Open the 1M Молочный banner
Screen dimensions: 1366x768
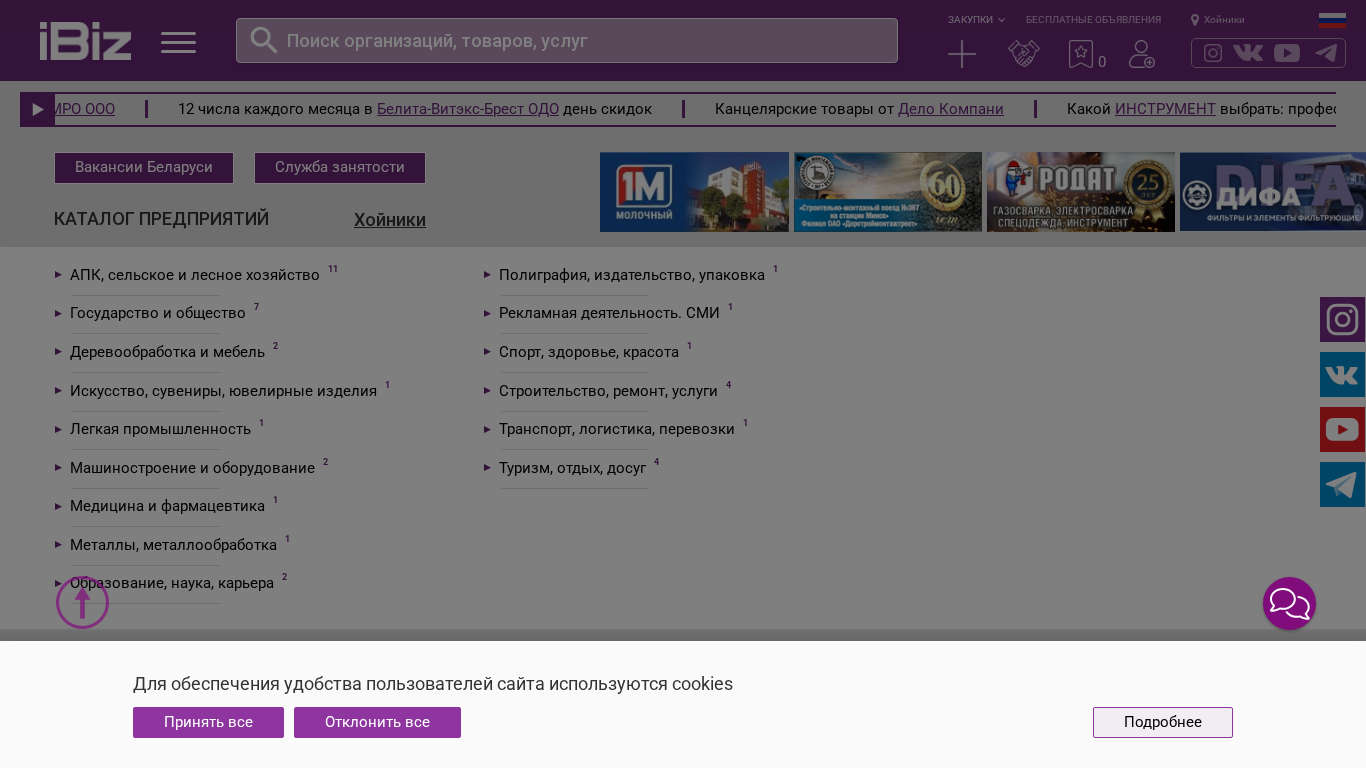694,192
